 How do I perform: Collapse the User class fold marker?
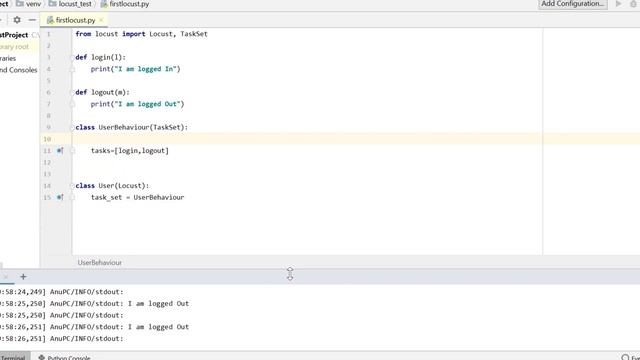[72, 186]
